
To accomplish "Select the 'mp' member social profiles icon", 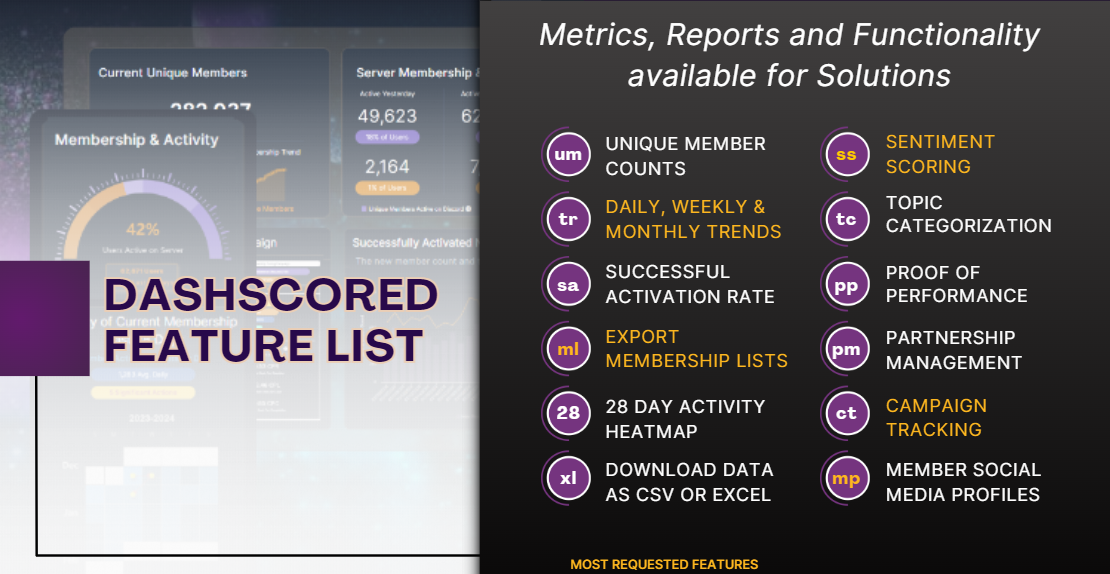I will point(847,478).
